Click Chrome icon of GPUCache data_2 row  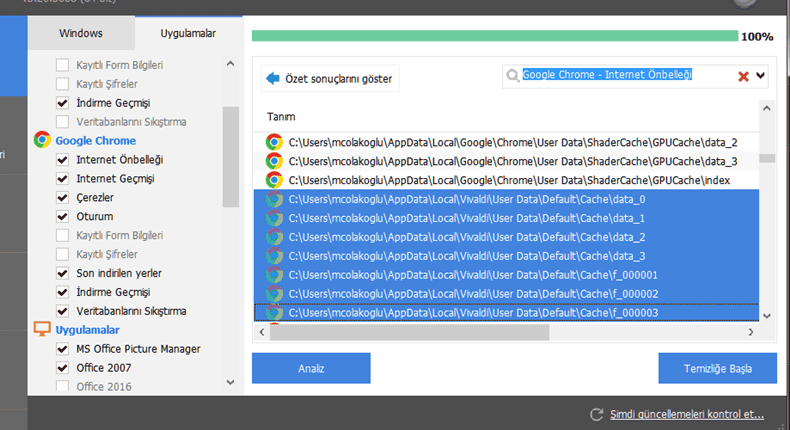(x=274, y=142)
